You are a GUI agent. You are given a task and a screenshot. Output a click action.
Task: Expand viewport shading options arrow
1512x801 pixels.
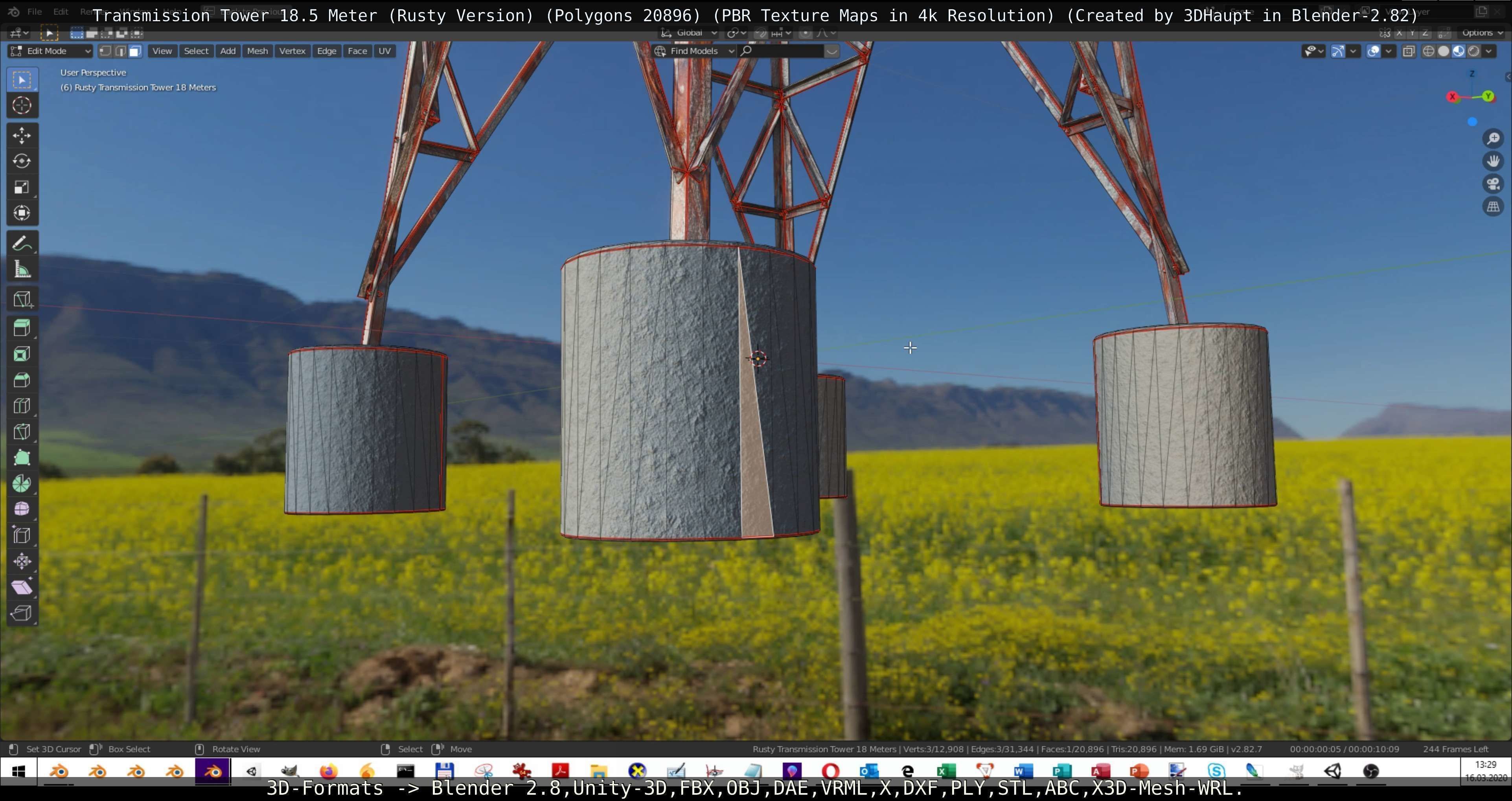(1488, 51)
